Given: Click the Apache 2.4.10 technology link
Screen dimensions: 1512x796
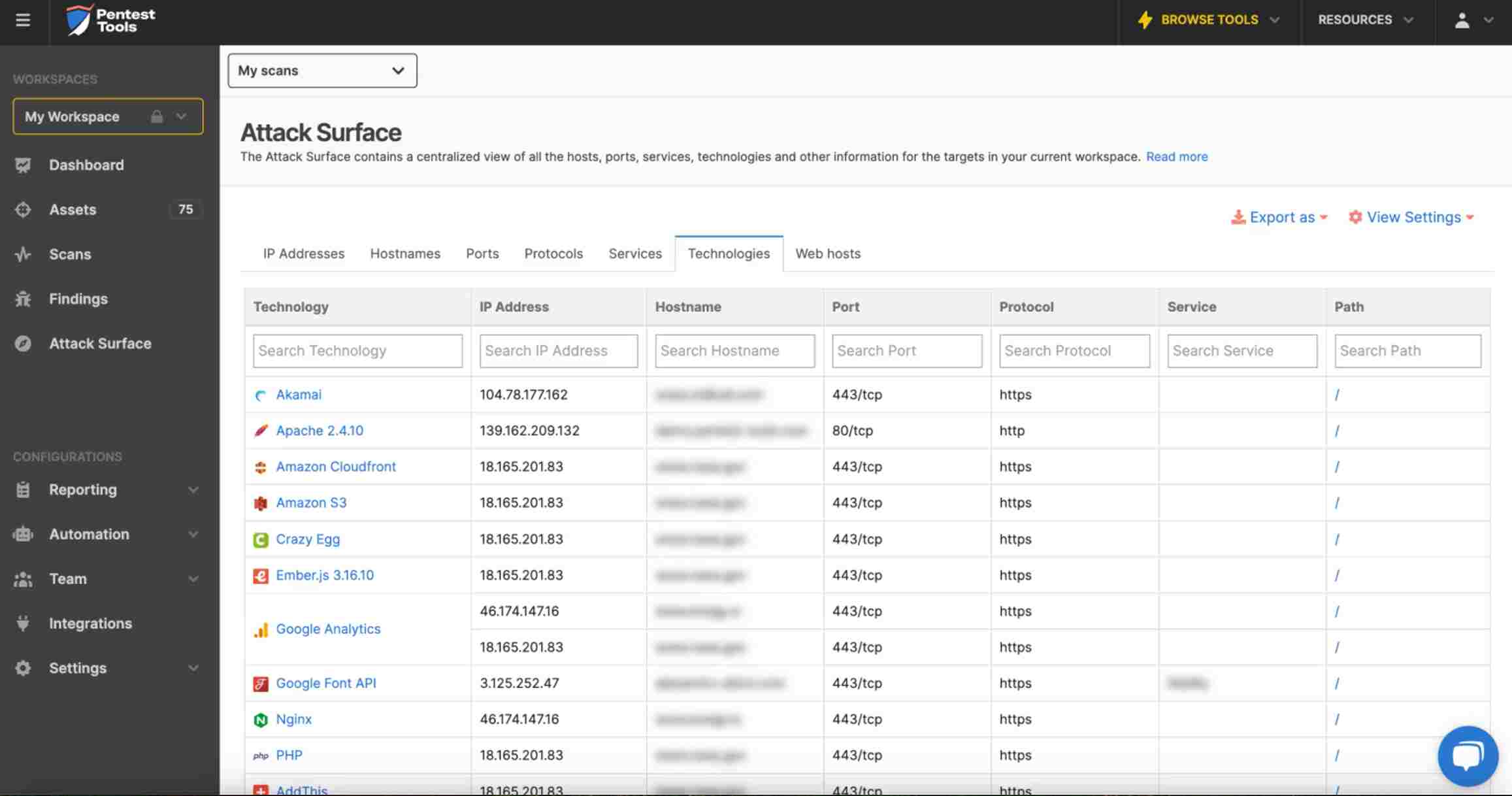Looking at the screenshot, I should 319,430.
